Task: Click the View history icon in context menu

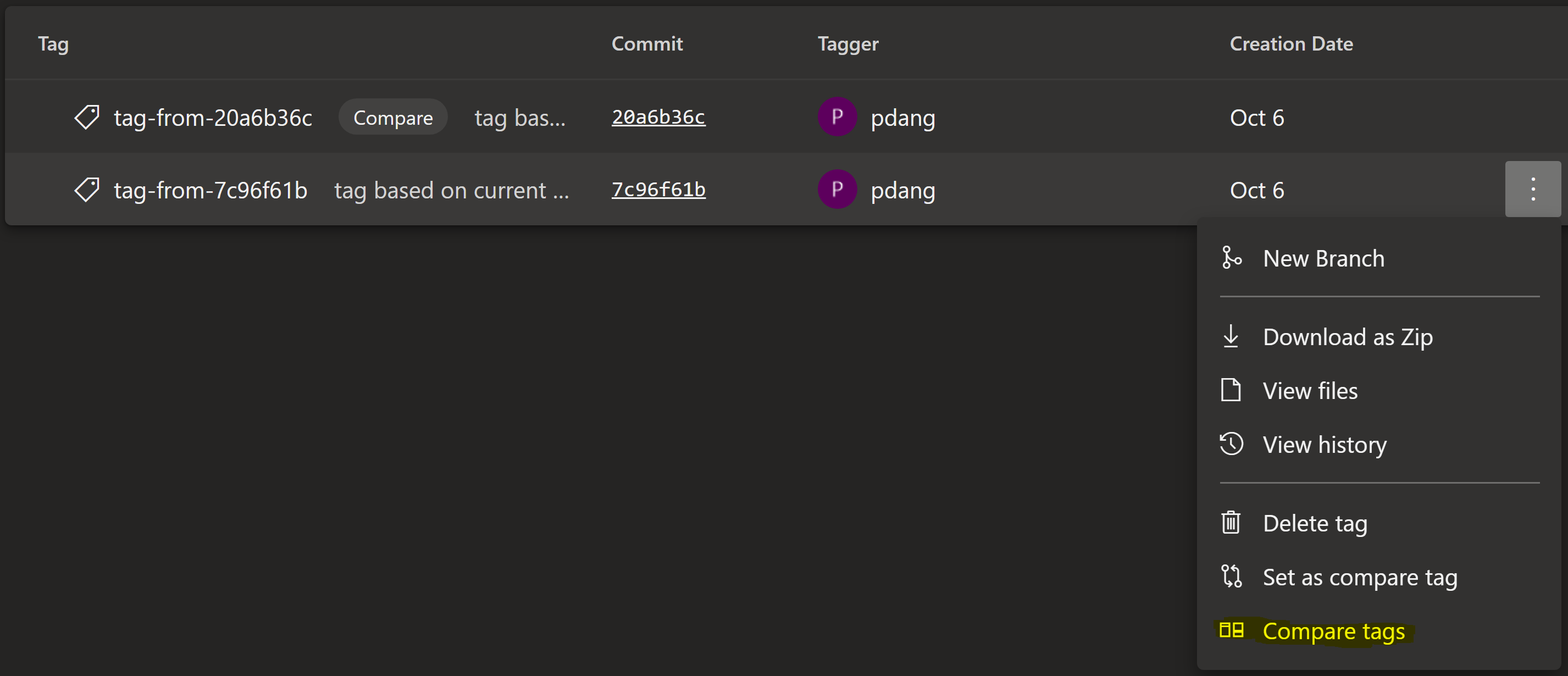Action: click(x=1232, y=444)
